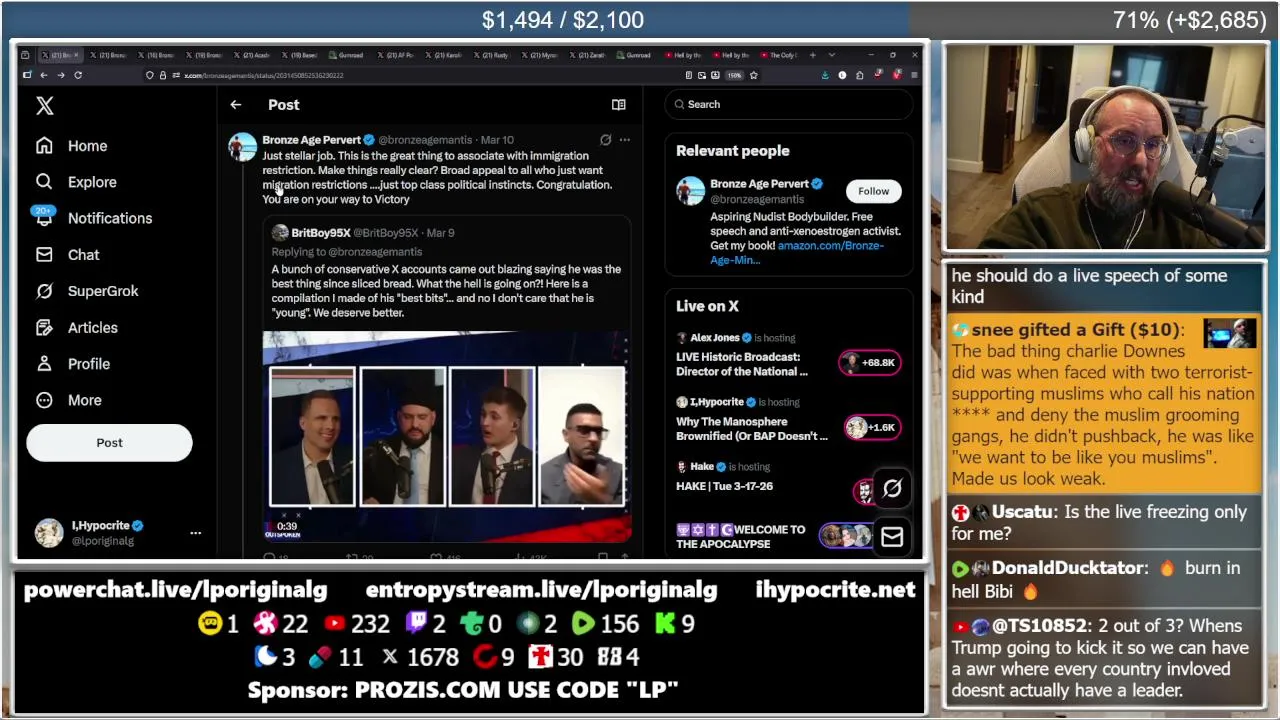Screen dimensions: 1280x720
Task: Close the active (21) Bro tab
Action: (x=76, y=55)
